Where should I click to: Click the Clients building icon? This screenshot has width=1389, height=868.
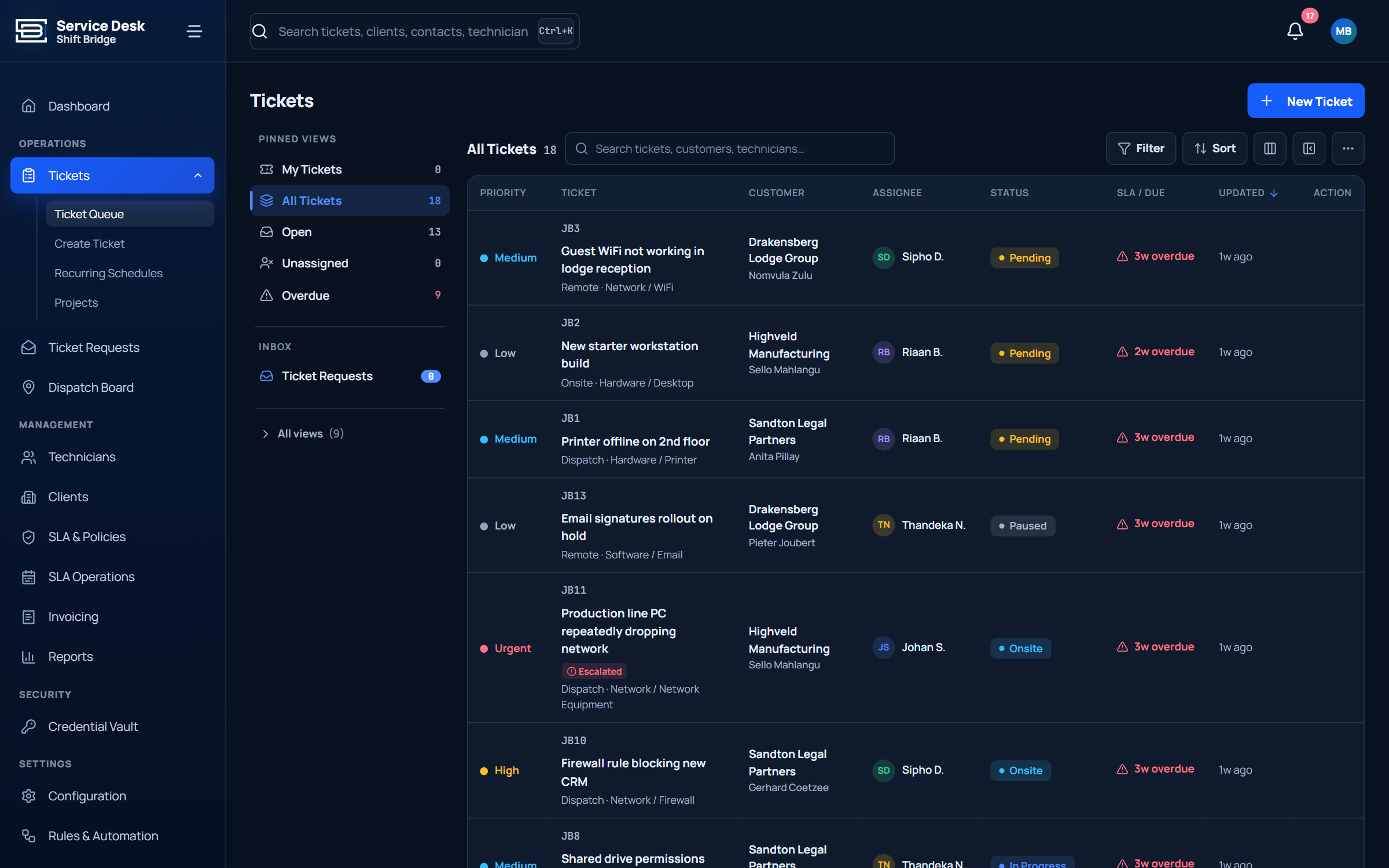click(28, 497)
